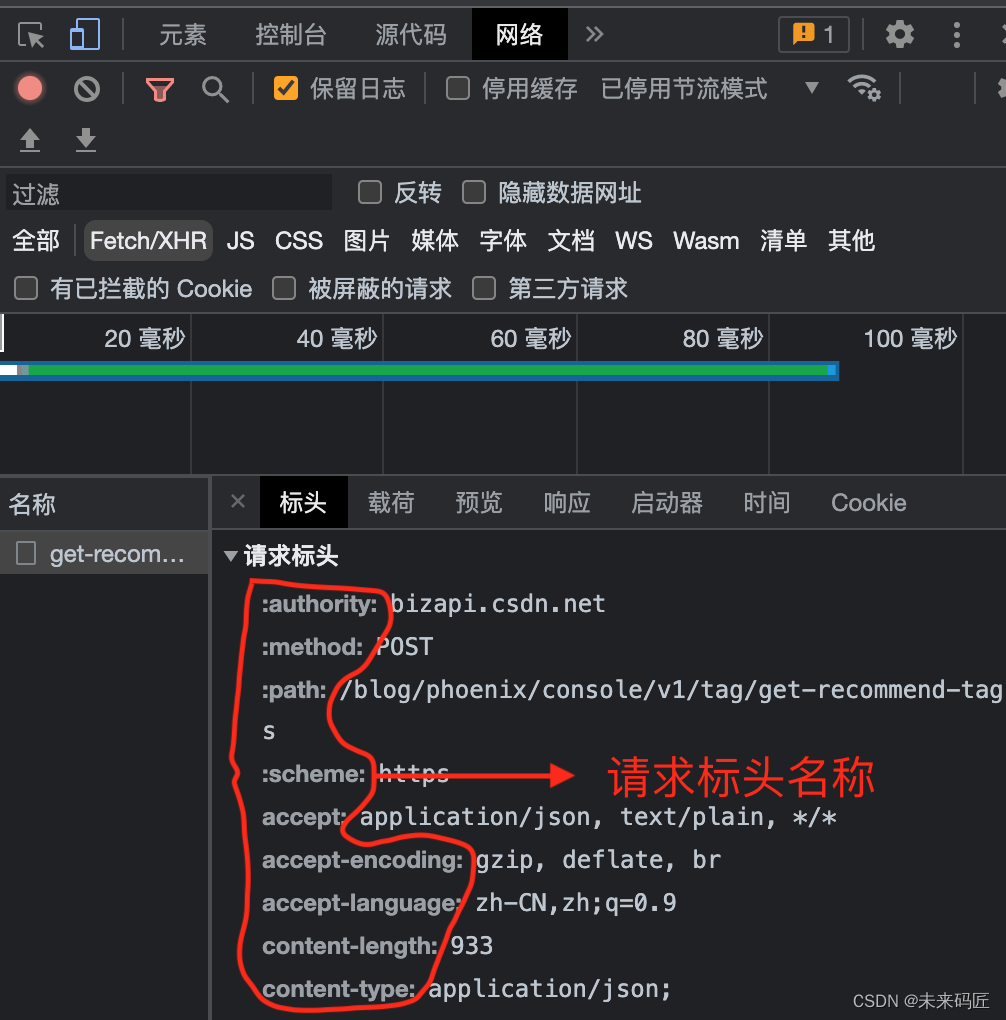Click the error badge showing 1 issue
This screenshot has width=1006, height=1020.
click(x=813, y=33)
